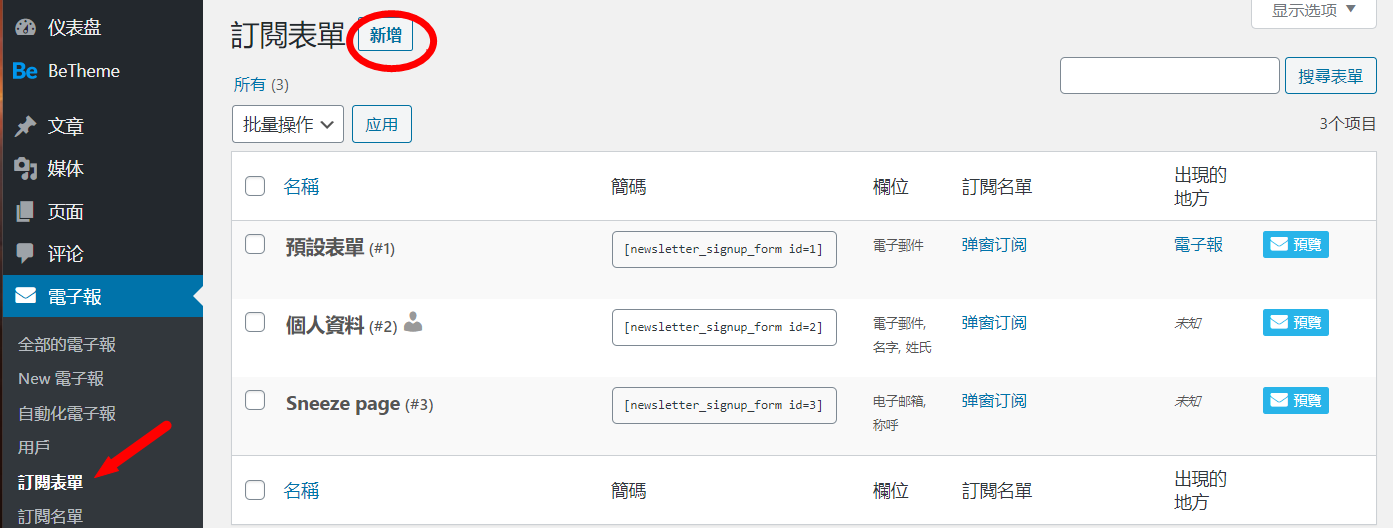
Task: Go to 全部的電子報 submenu item
Action: pos(67,345)
